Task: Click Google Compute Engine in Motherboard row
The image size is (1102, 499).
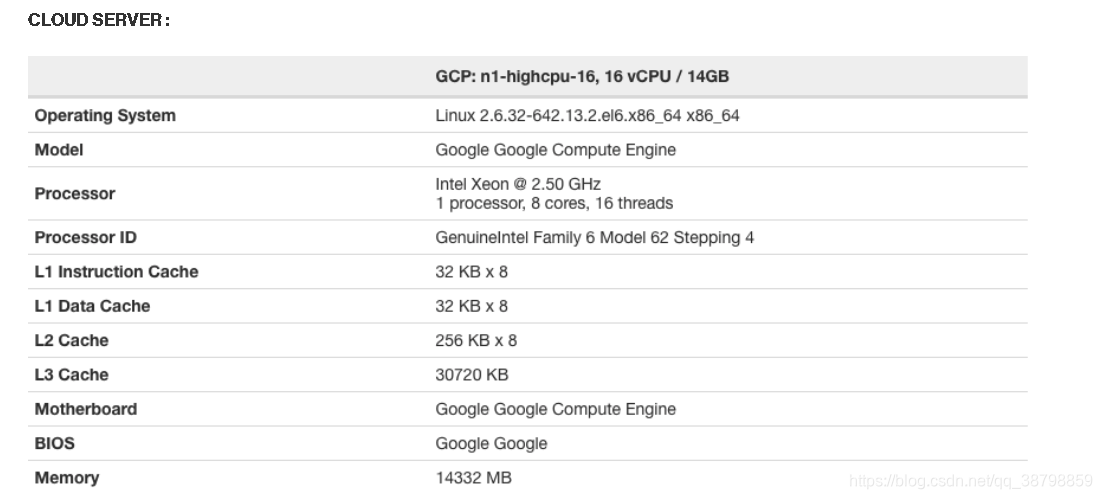Action: [555, 409]
